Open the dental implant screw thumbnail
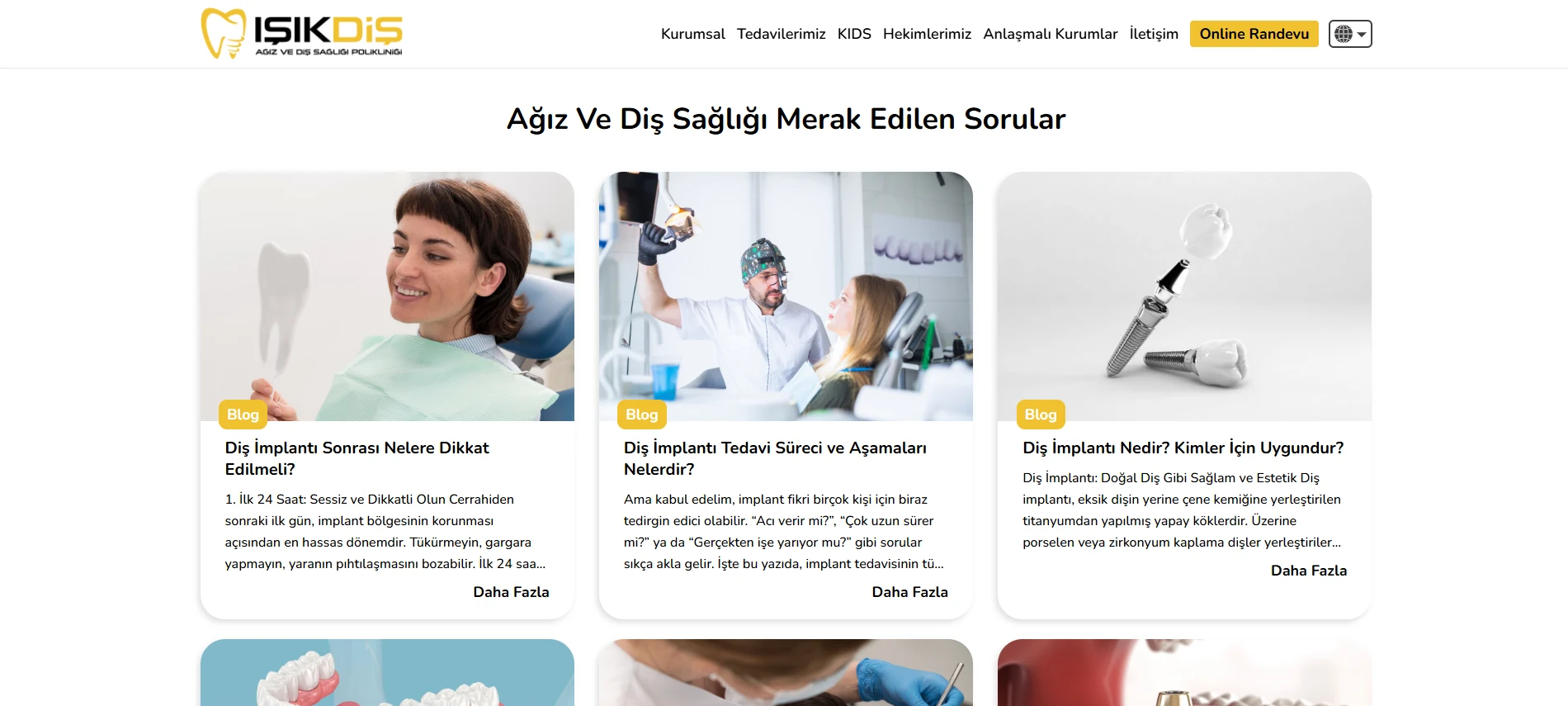The height and width of the screenshot is (706, 1568). click(1184, 296)
